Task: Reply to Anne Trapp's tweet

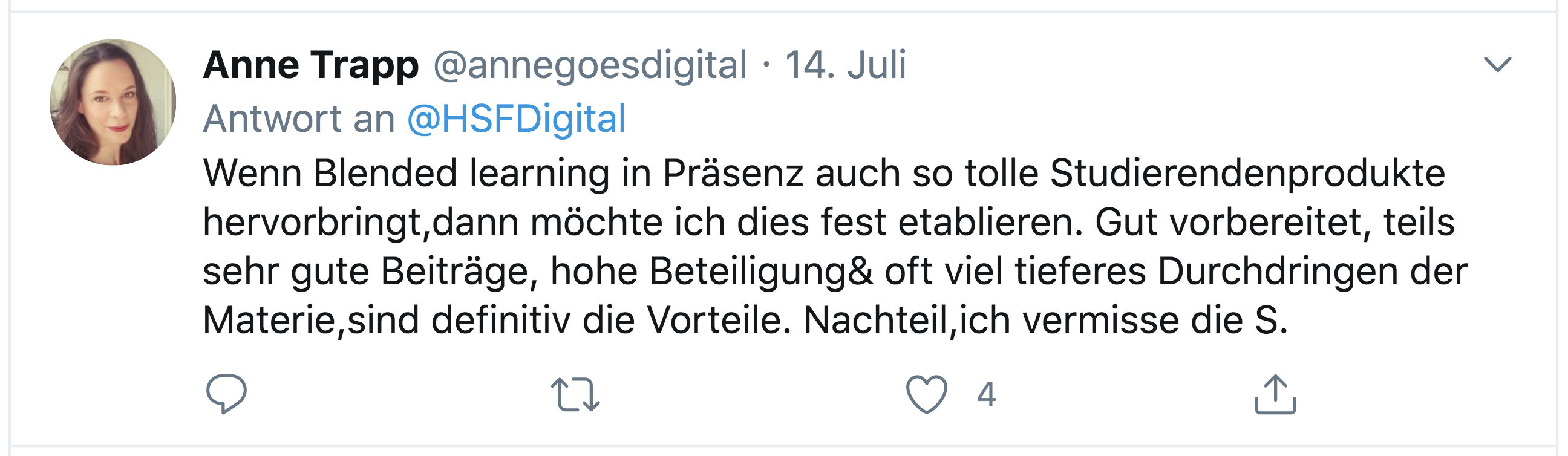Action: [226, 394]
